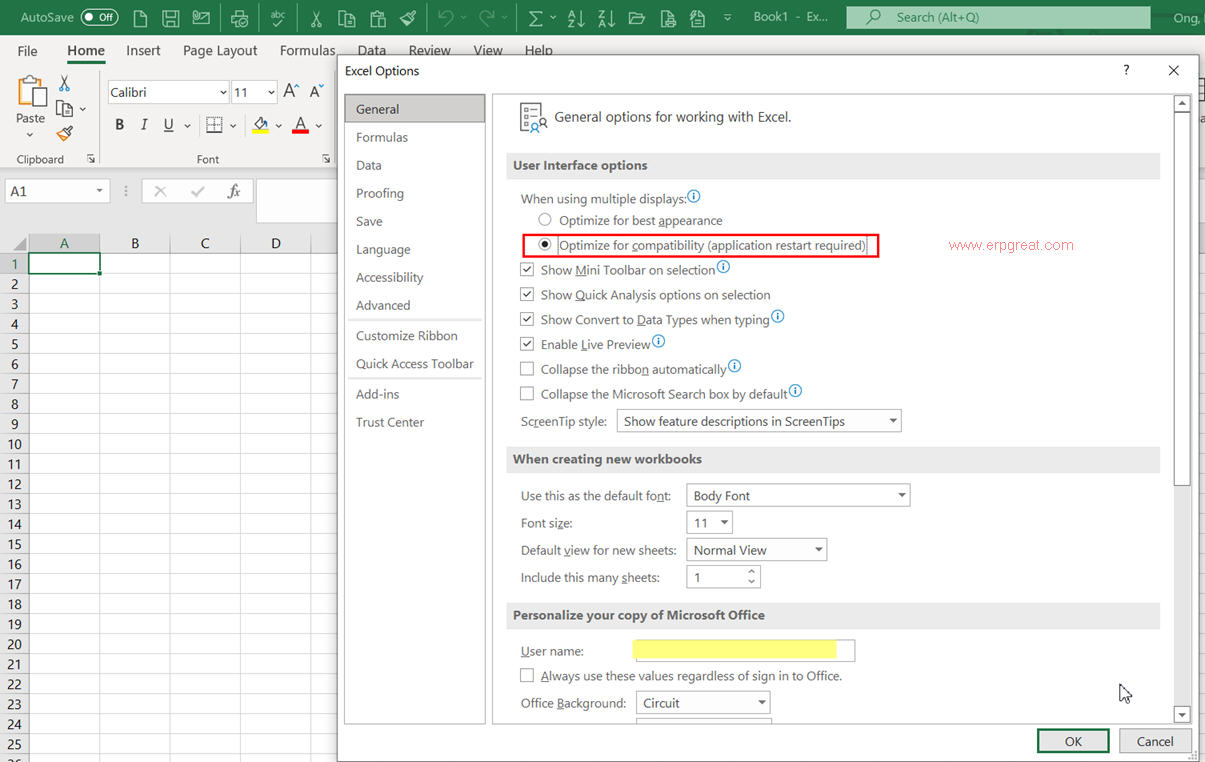The height and width of the screenshot is (762, 1205).
Task: Click scissors Cut icon in Quick Access Toolbar
Action: point(316,18)
